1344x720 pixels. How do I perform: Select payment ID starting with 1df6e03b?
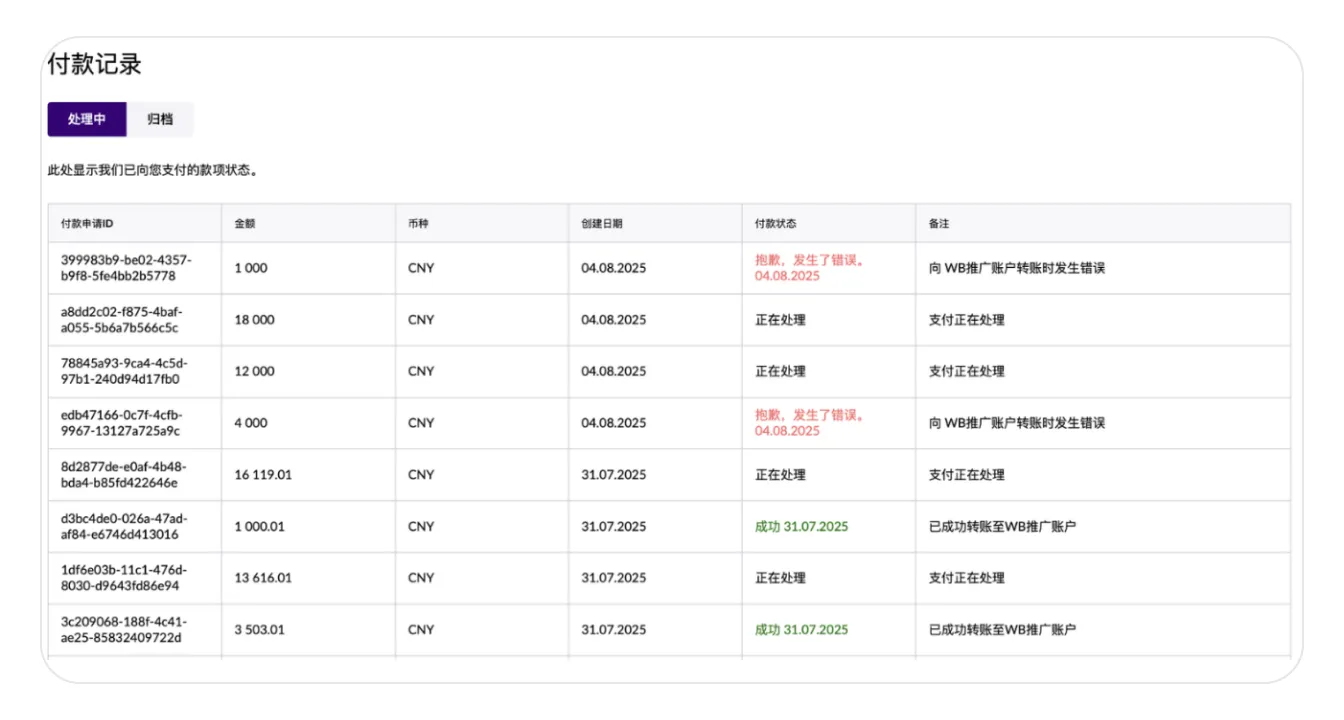(x=126, y=578)
